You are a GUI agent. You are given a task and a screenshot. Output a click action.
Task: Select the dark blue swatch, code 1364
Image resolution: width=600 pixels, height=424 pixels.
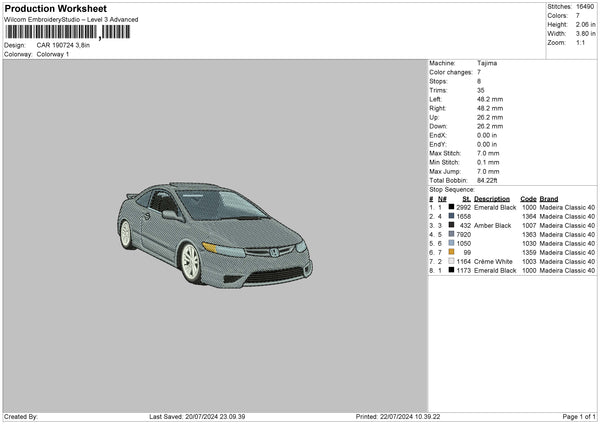[452, 216]
